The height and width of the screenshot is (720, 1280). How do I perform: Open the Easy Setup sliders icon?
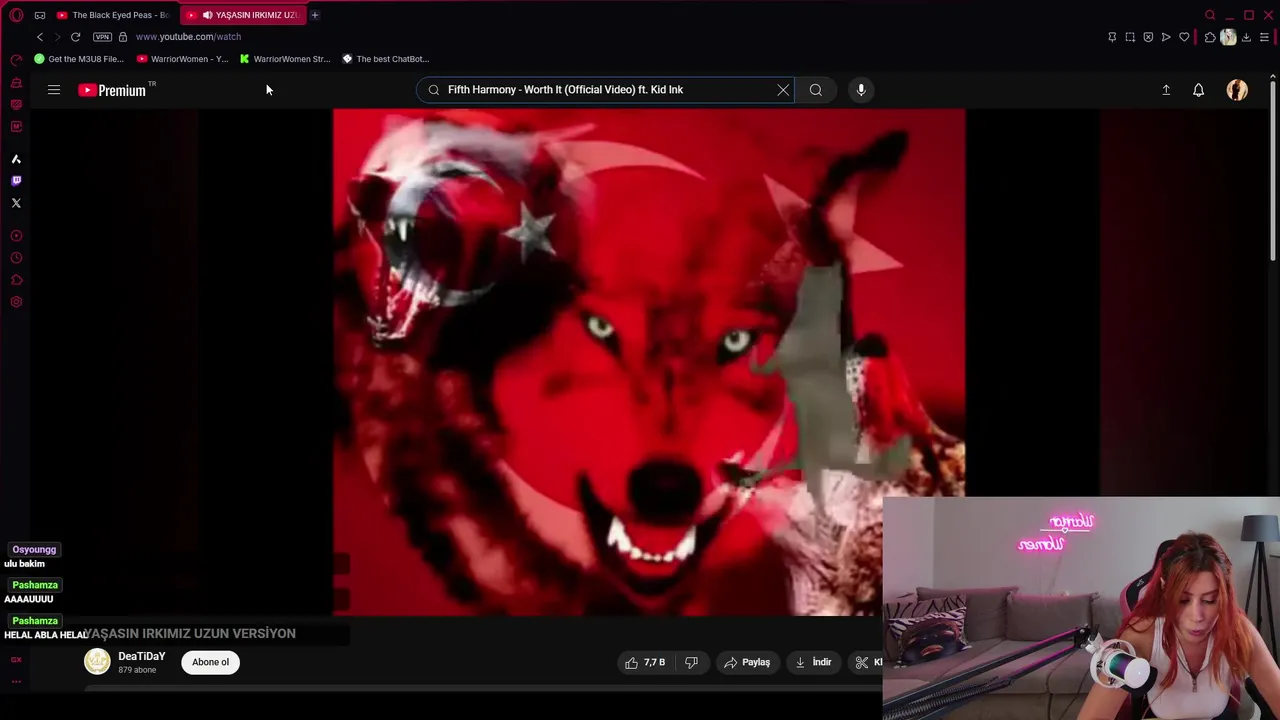1264,37
